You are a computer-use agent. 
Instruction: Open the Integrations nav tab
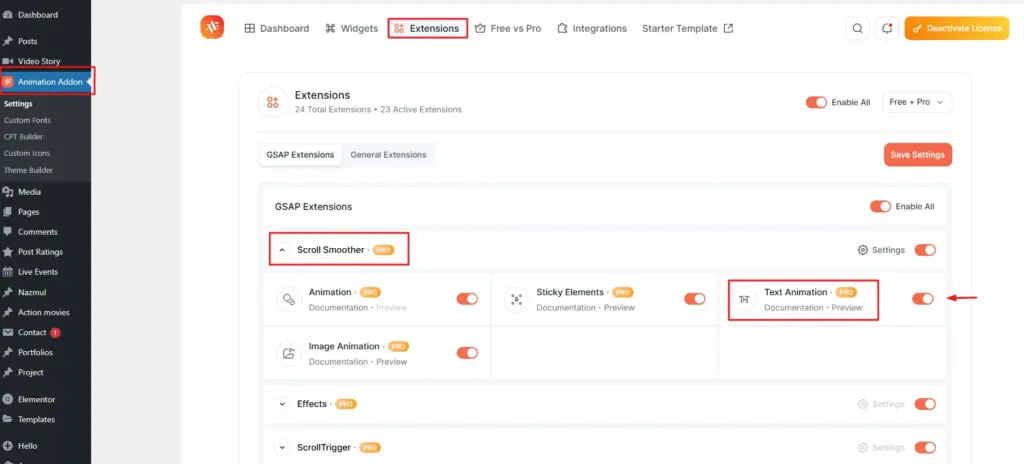point(592,28)
